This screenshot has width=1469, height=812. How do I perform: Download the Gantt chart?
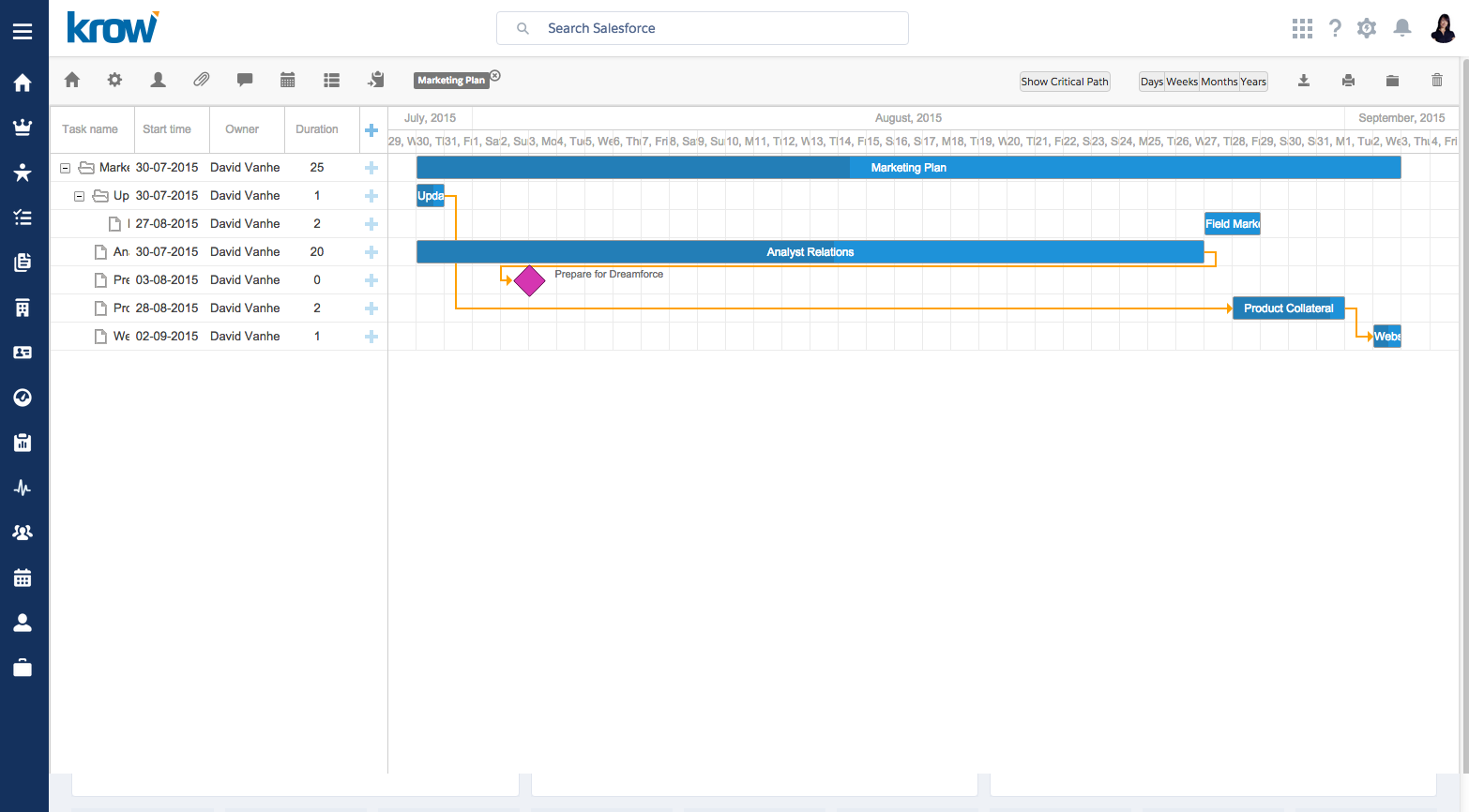click(x=1304, y=81)
